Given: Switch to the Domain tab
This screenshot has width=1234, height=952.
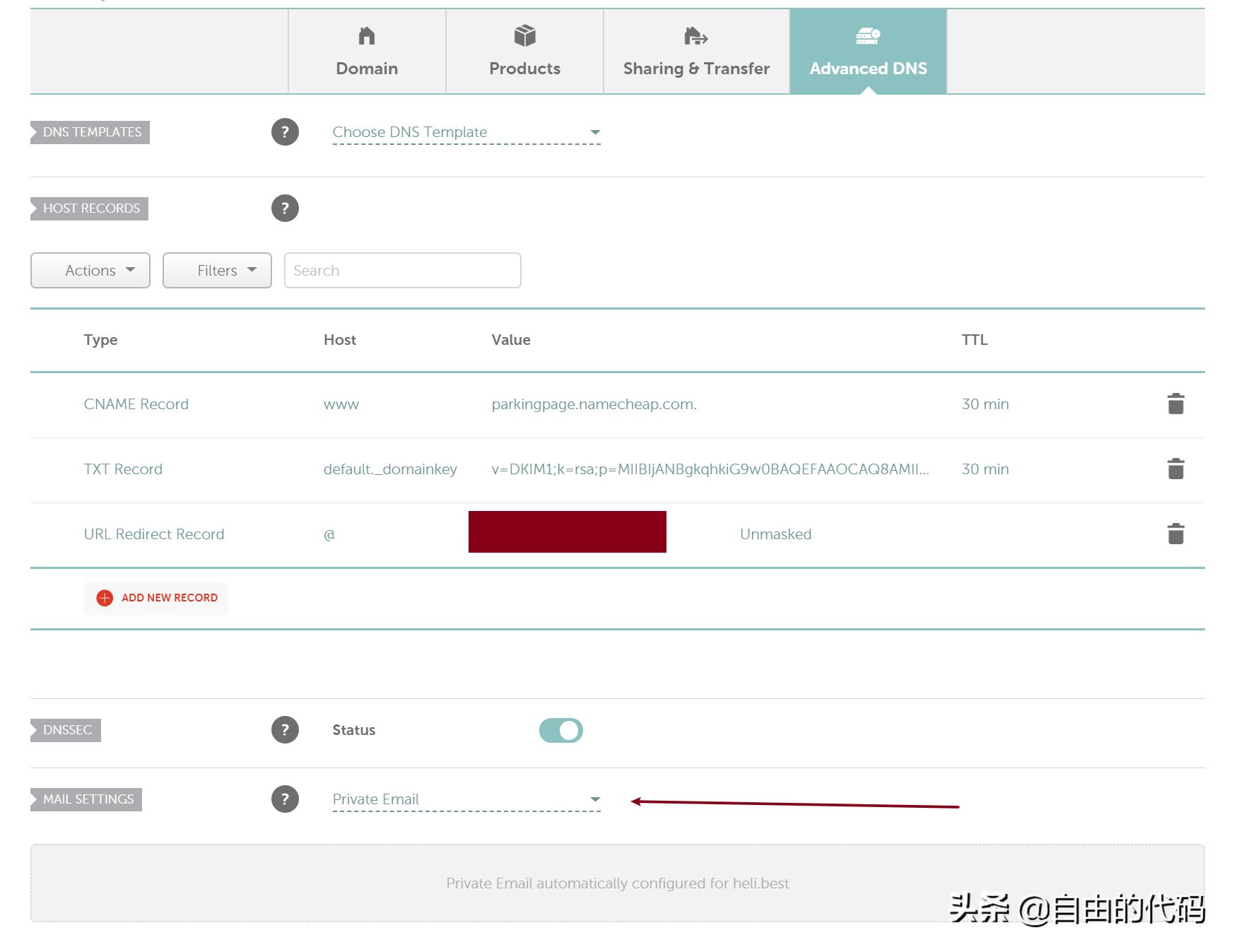Looking at the screenshot, I should 367,52.
